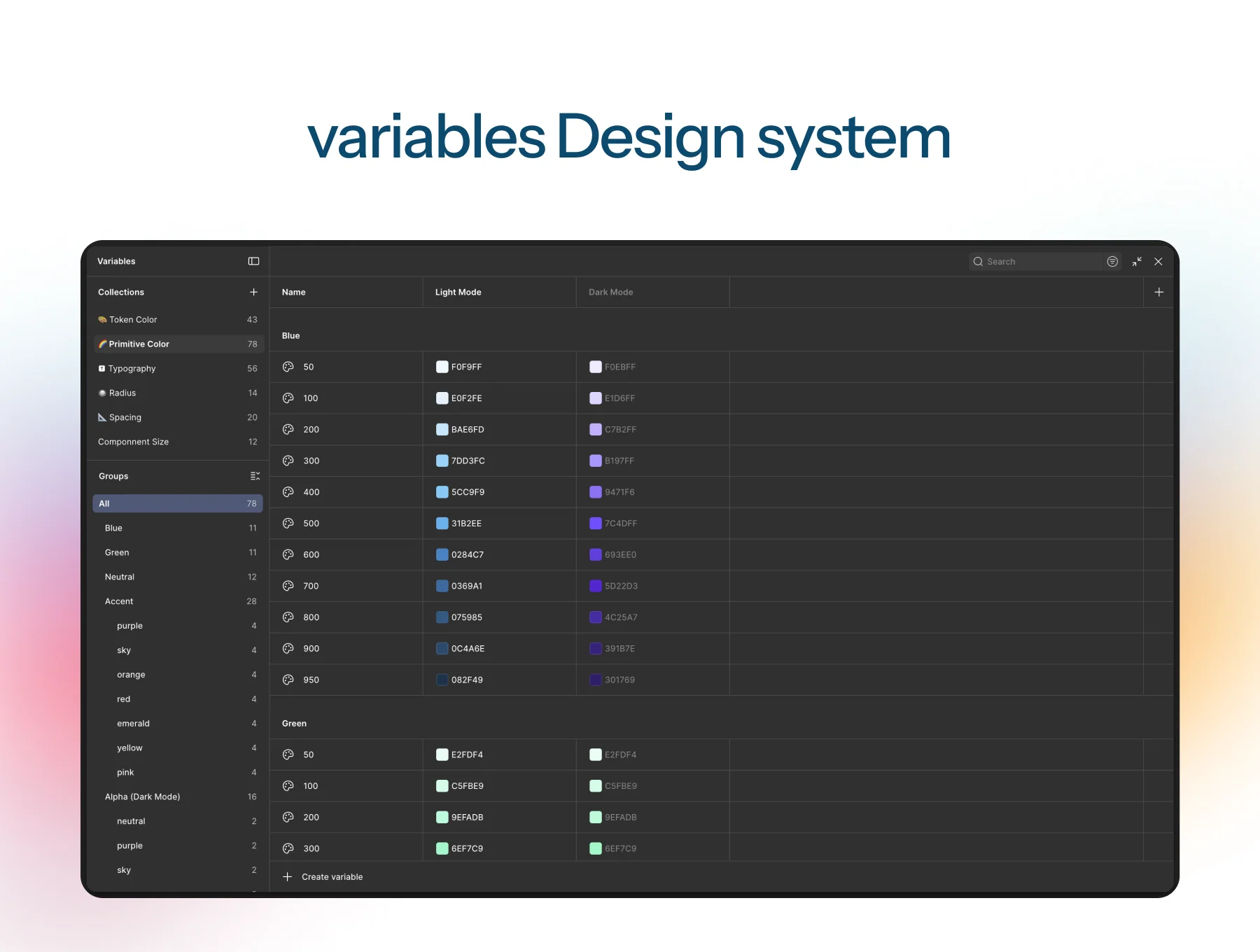Screen dimensions: 1260x952
Task: Select the emerald subgroup under Accent
Action: [x=178, y=724]
